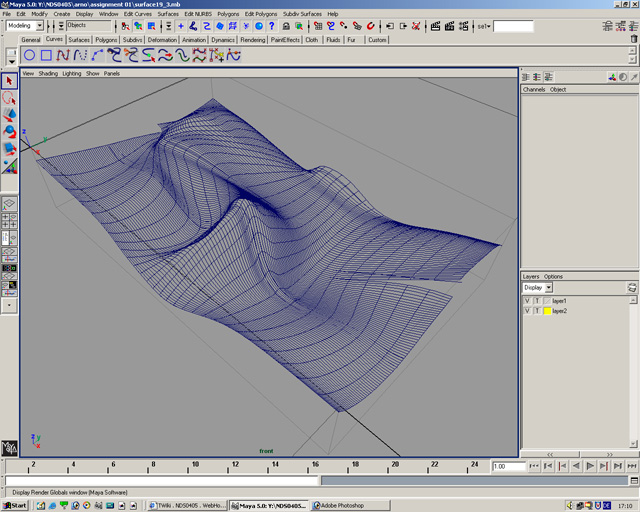The image size is (640, 512).
Task: Go to start of playback range
Action: coord(534,466)
